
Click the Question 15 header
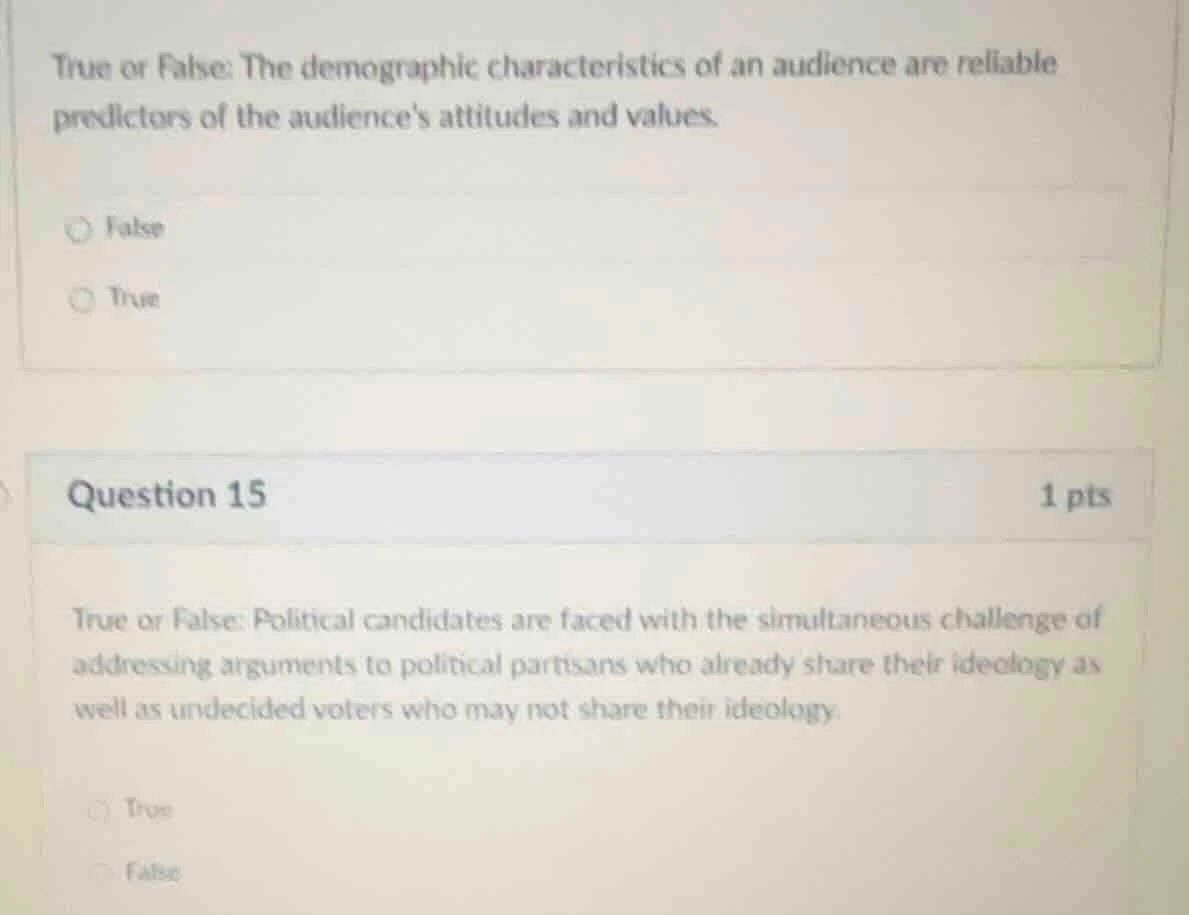[166, 494]
